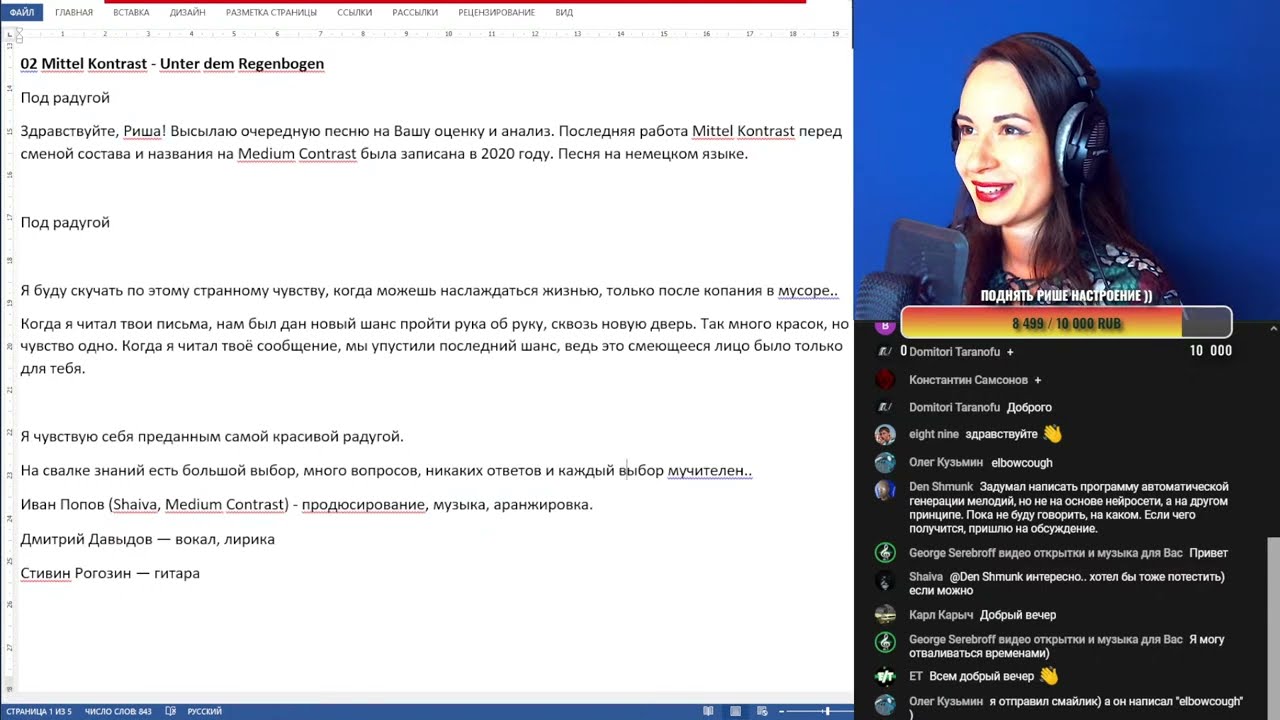This screenshot has width=1280, height=720.
Task: Open the РЕЦЕНЗИРОВАНИЕ ribbon tab
Action: coord(496,12)
